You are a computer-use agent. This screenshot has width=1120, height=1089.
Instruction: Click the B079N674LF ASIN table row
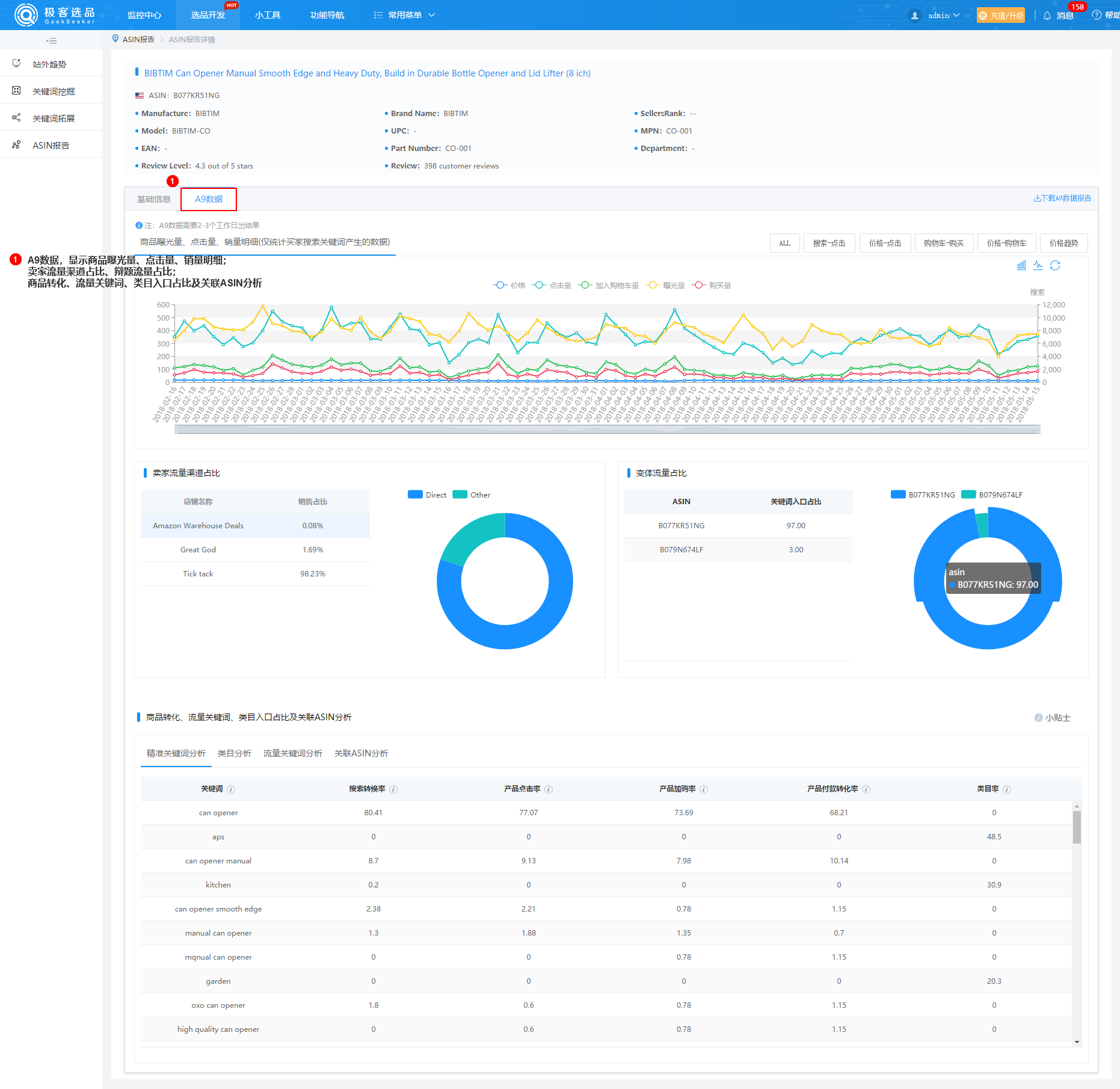(739, 549)
